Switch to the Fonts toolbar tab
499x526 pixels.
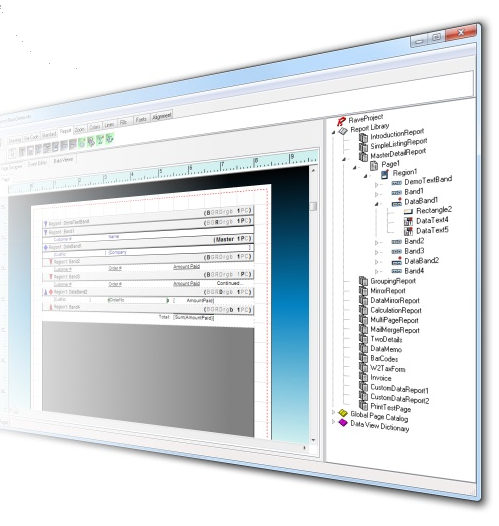point(141,119)
